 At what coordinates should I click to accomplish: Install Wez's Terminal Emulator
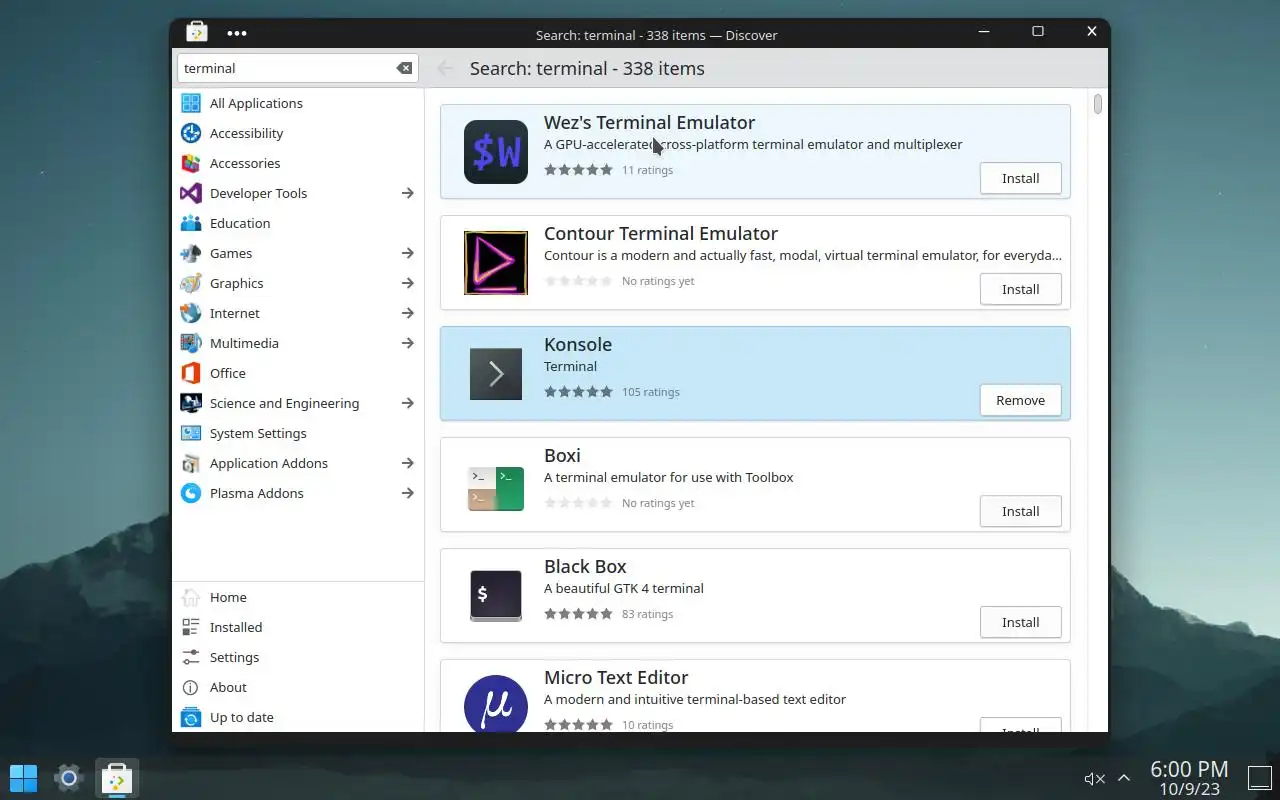point(1020,178)
